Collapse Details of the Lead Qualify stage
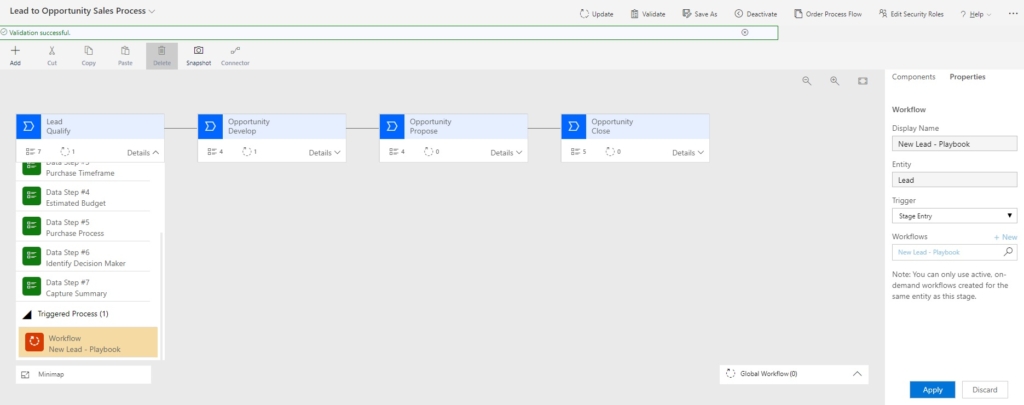Screen dimensions: 1024x405 143,152
